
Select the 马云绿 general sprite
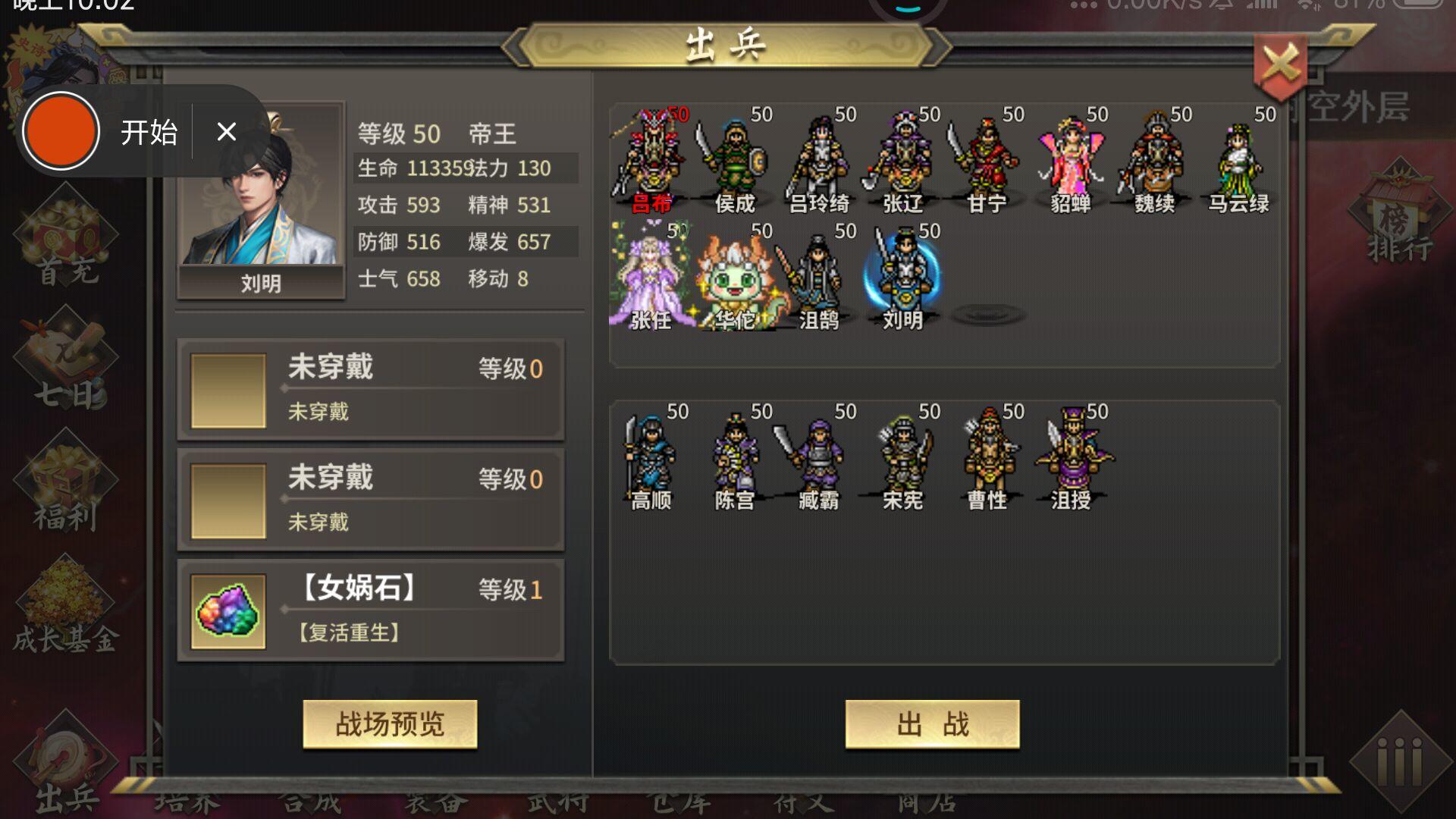pyautogui.click(x=1238, y=161)
